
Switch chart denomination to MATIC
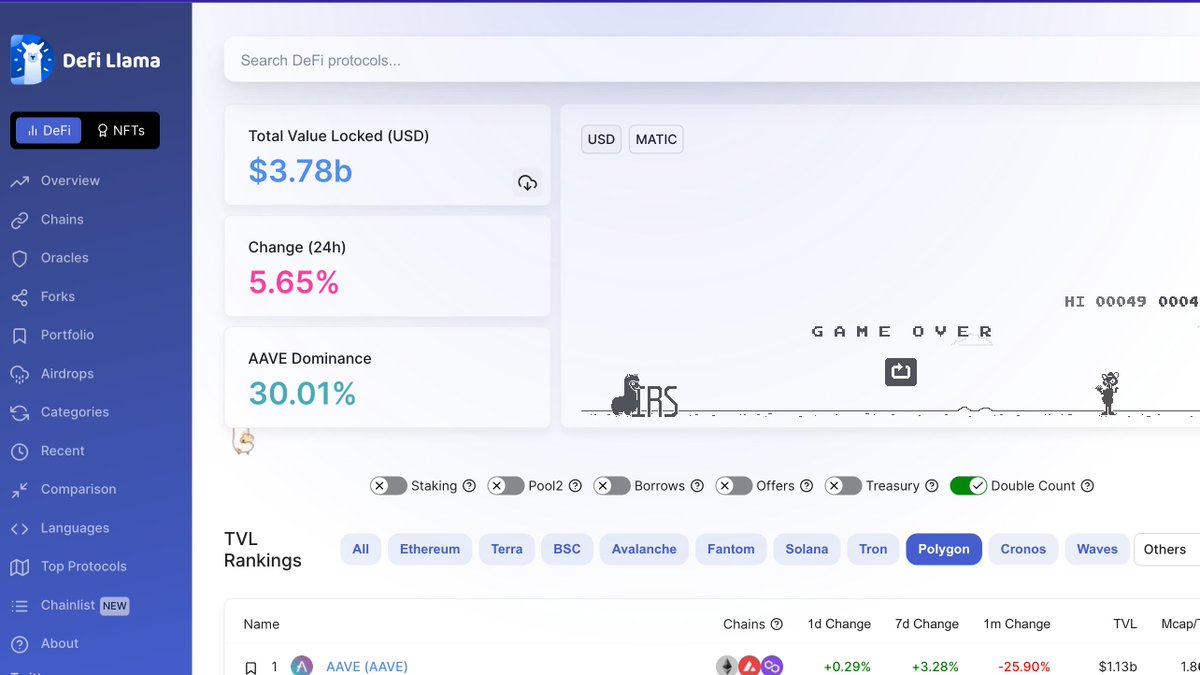(x=656, y=139)
